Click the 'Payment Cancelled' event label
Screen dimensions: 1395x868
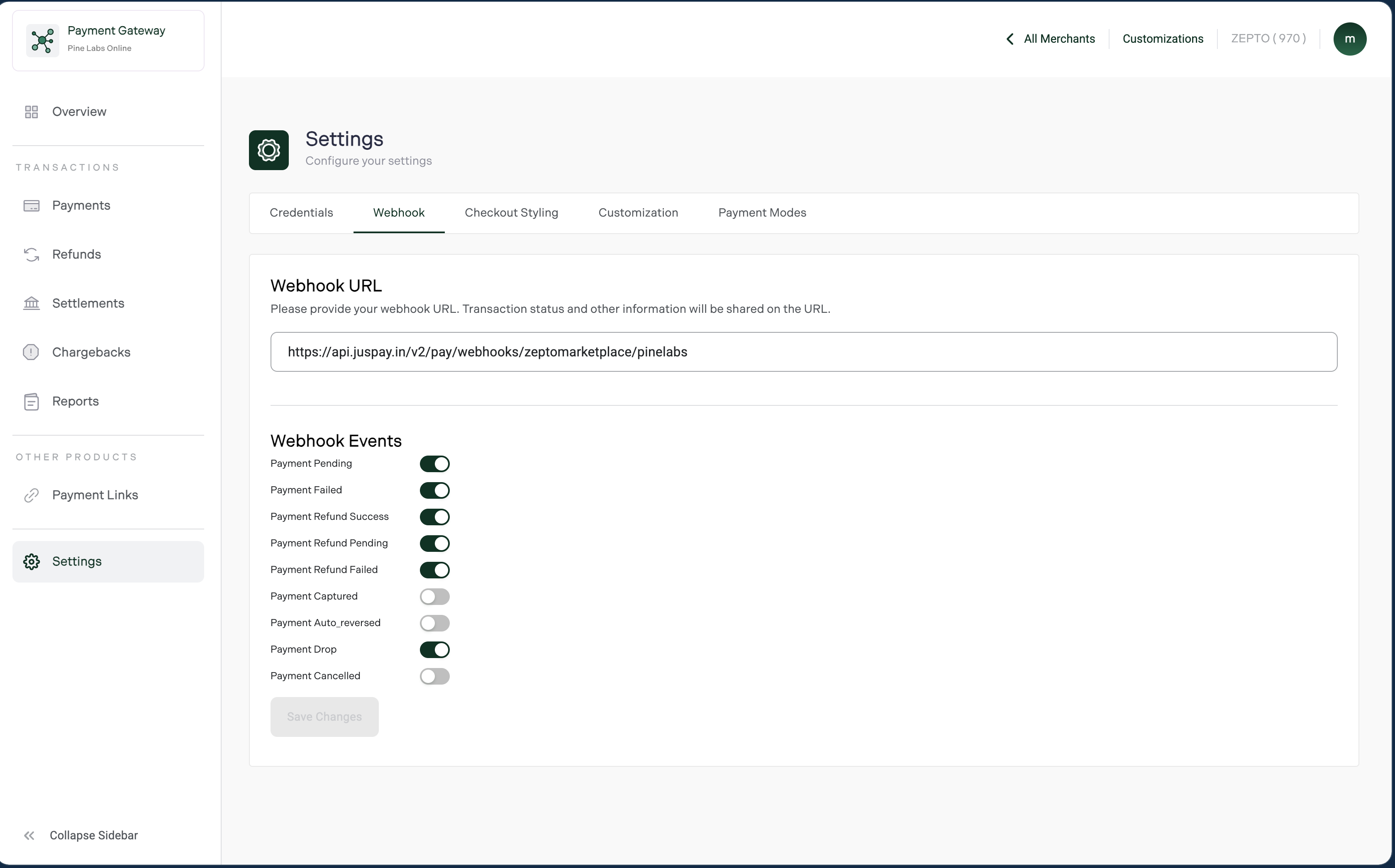coord(315,675)
